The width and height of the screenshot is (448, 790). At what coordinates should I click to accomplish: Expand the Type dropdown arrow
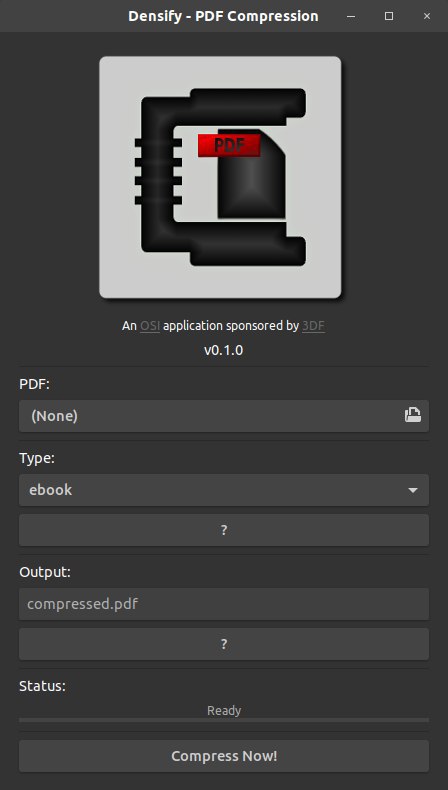tap(413, 490)
